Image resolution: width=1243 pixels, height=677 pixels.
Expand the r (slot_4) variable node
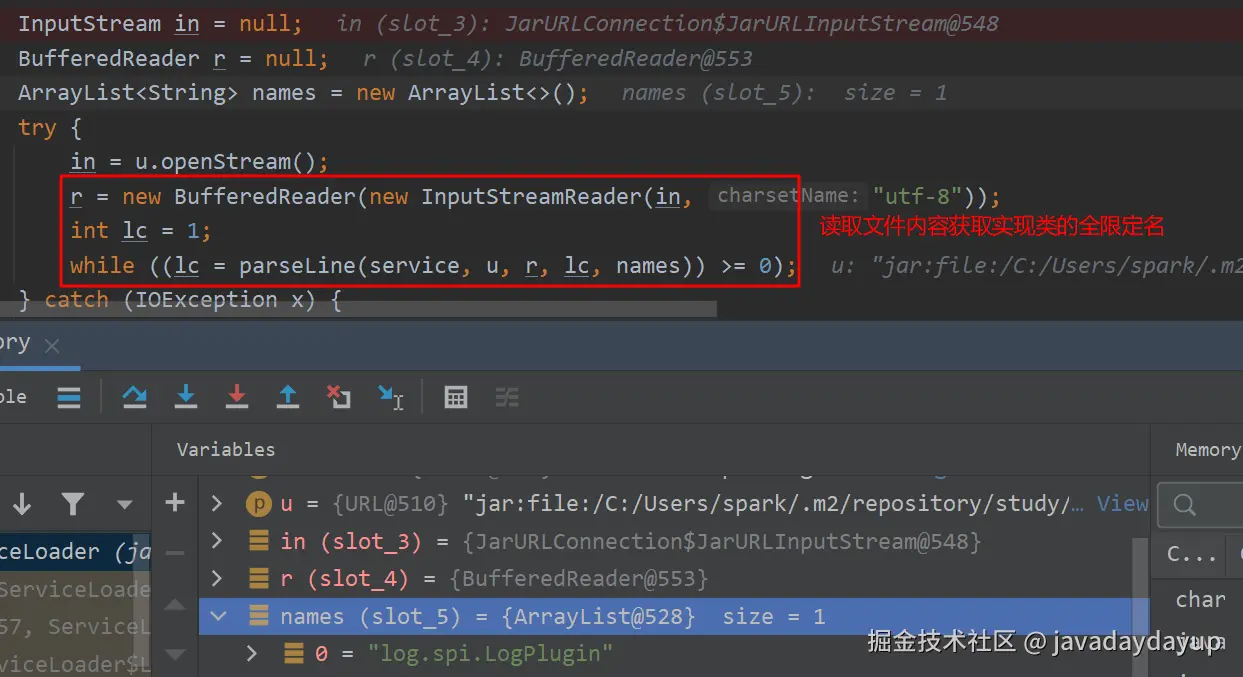(x=217, y=578)
